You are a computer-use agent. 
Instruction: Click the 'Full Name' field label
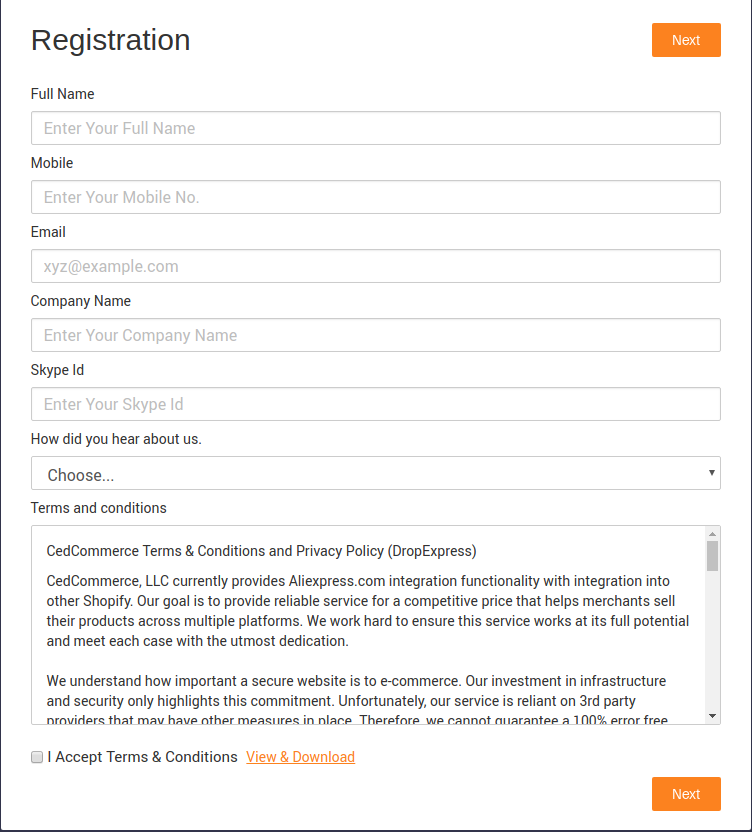pos(63,94)
